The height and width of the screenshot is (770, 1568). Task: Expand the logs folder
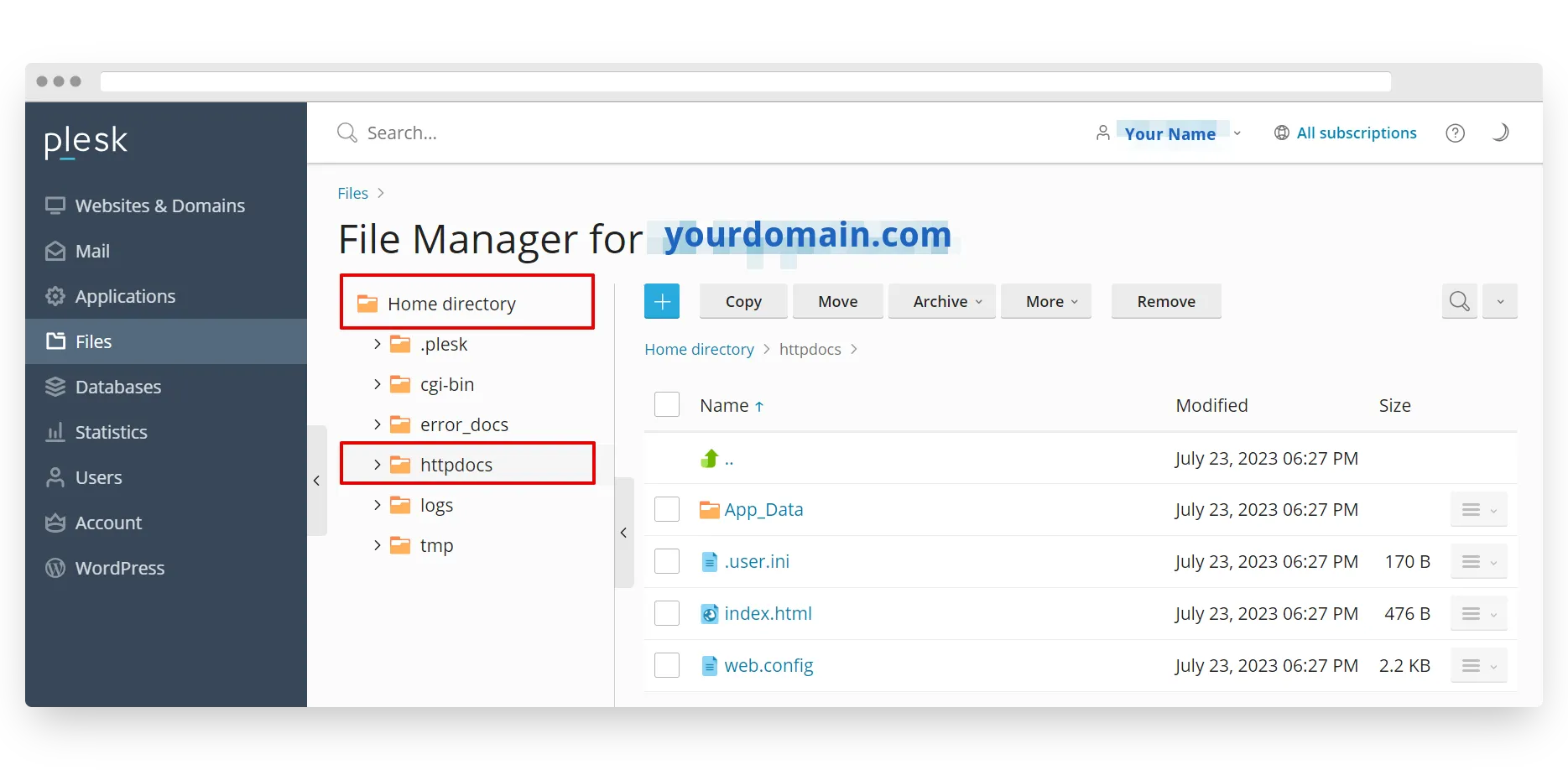(377, 505)
